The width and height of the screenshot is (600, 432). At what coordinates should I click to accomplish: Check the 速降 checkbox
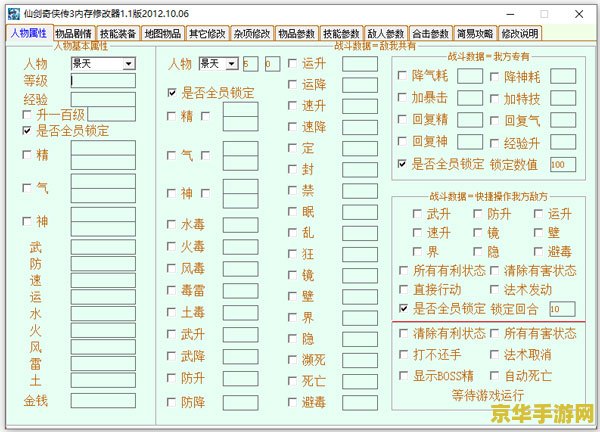pos(292,127)
